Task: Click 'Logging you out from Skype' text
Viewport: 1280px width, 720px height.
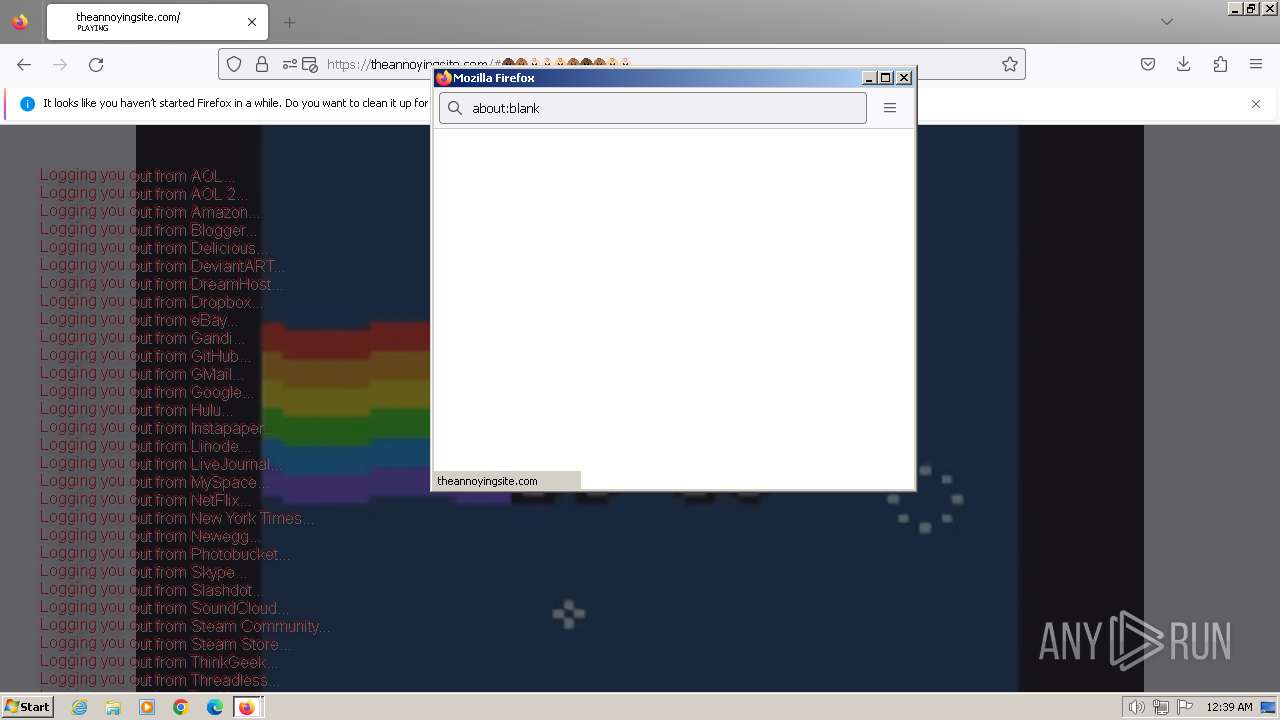Action: coord(144,572)
